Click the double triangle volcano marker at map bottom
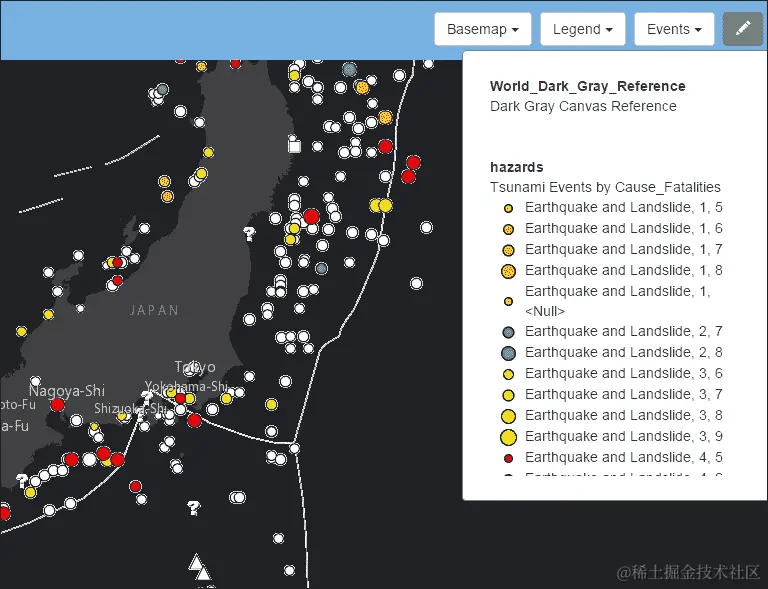 click(x=200, y=568)
